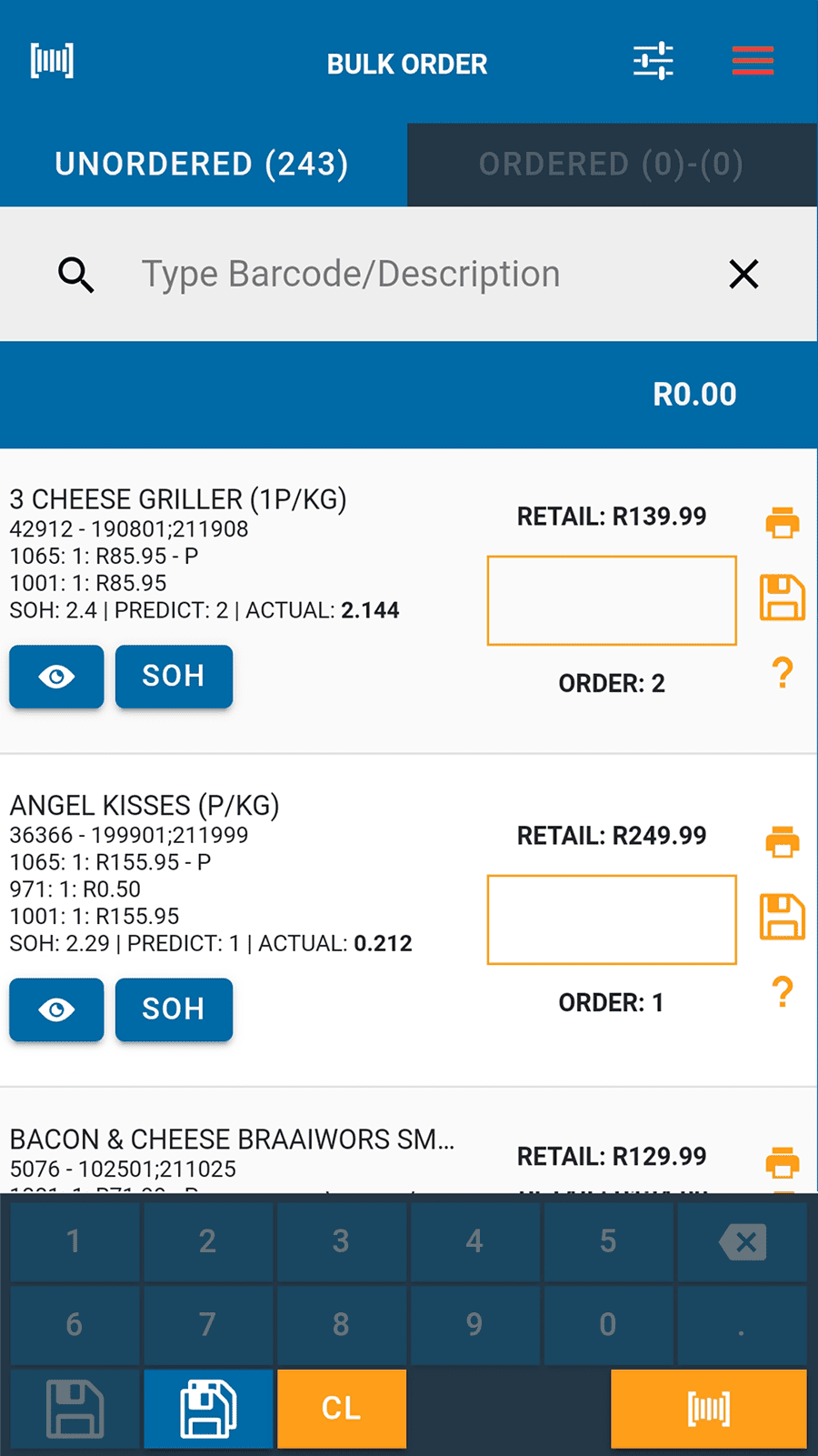Switch to the Ordered (0)-(0) tab

(x=612, y=165)
